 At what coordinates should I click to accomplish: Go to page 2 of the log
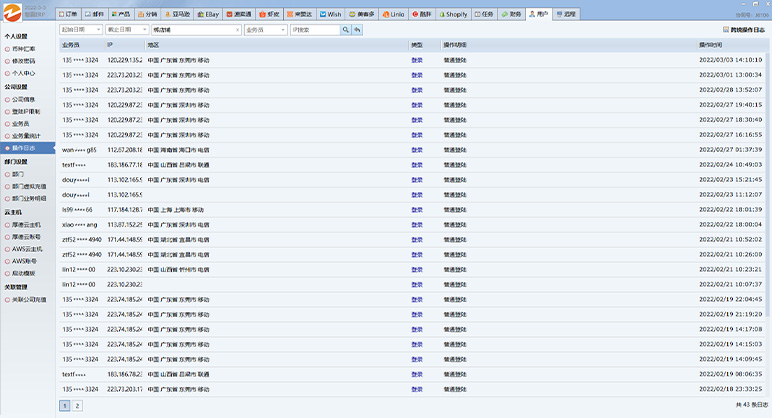coord(77,406)
